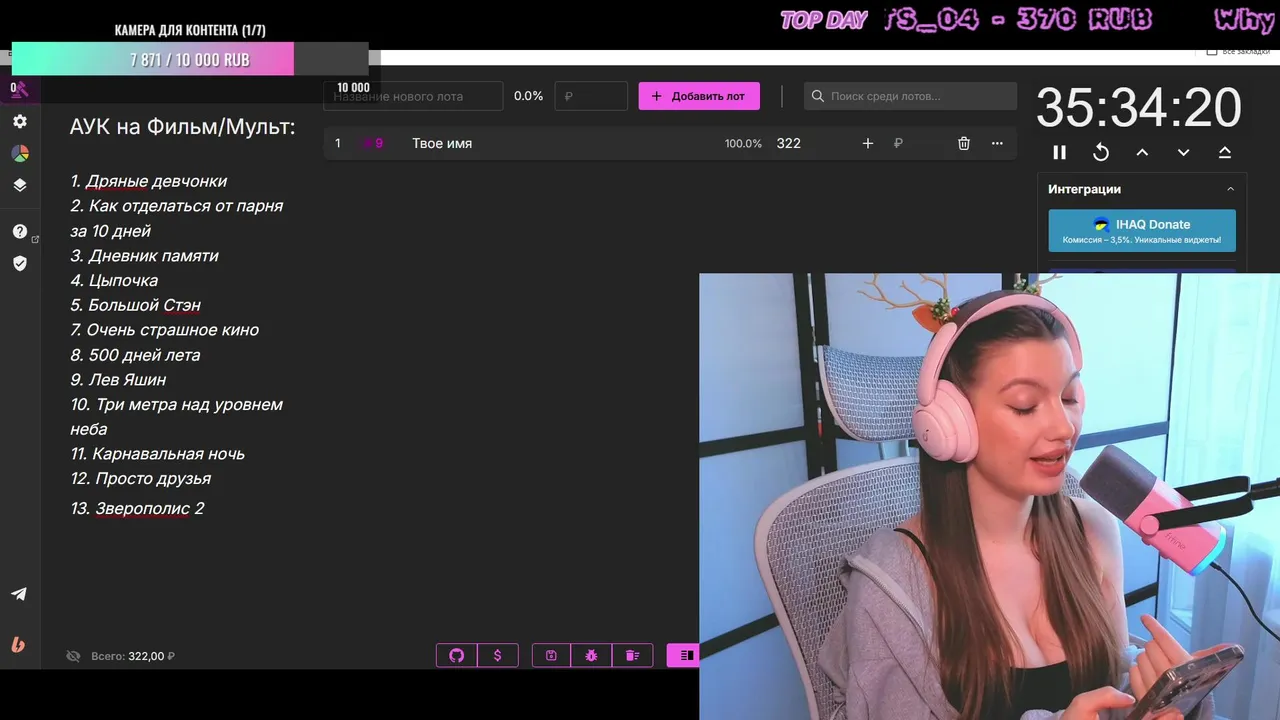Open the Telegram paper plane icon
1280x720 pixels.
tap(19, 594)
